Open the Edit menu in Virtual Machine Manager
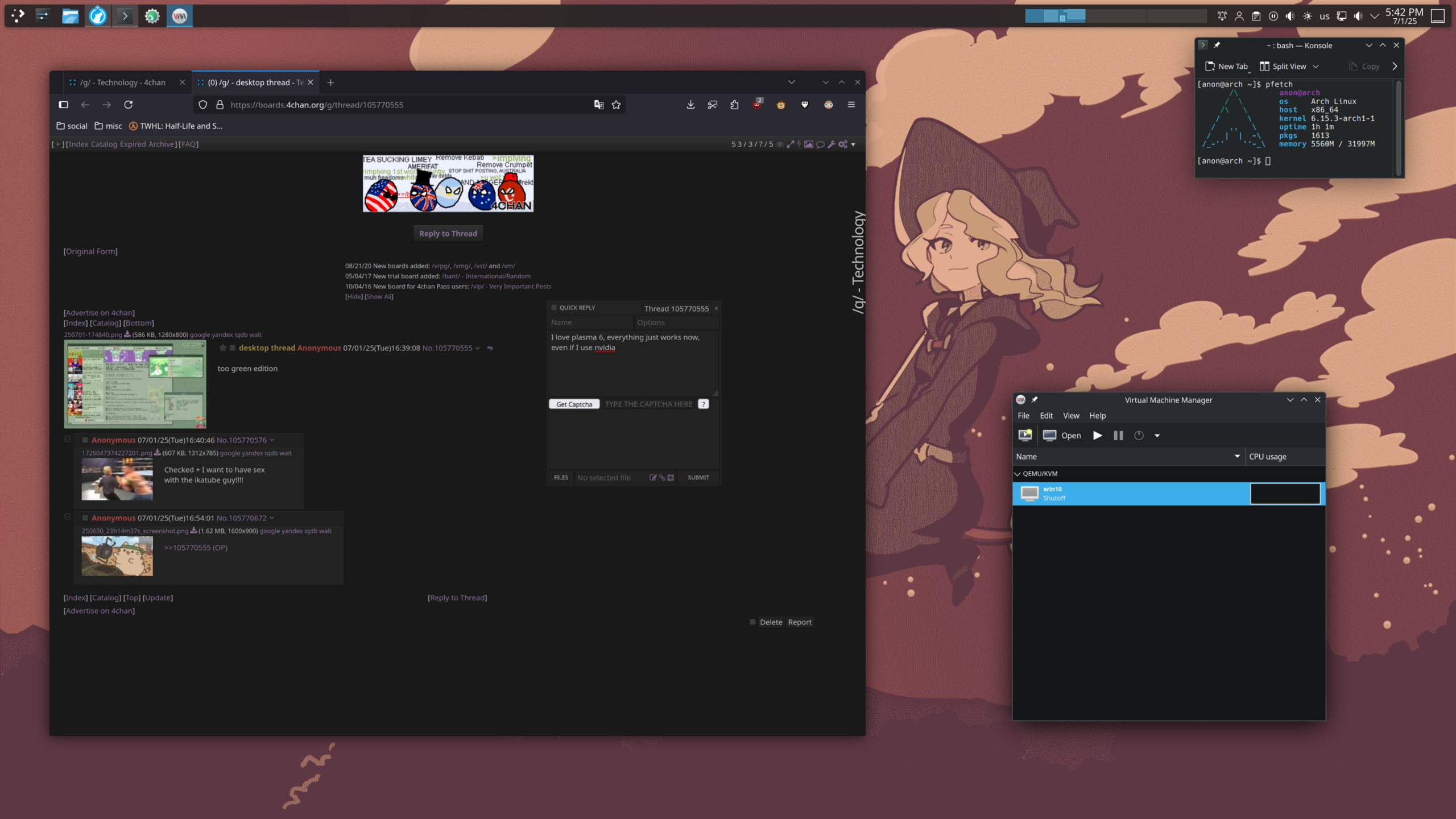The image size is (1456, 819). tap(1046, 416)
